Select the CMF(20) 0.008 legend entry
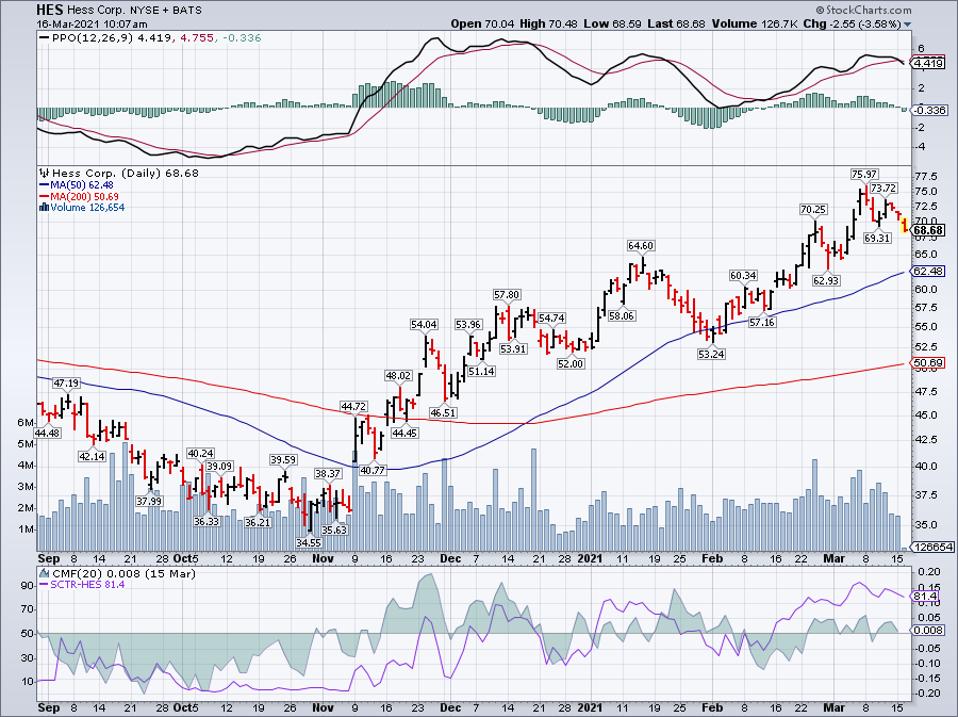958x717 pixels. tap(123, 573)
